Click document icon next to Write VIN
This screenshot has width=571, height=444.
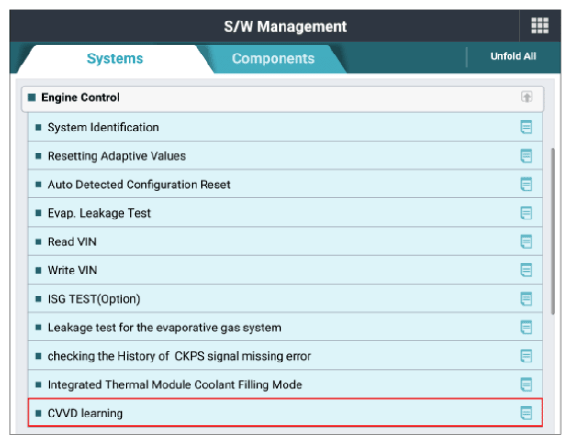(526, 270)
